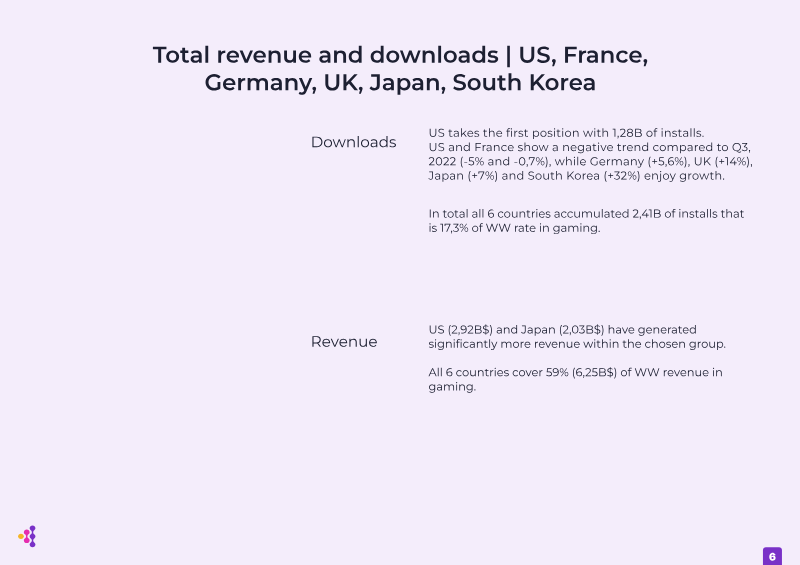Click the 'US (2,92B$)' revenue figure
This screenshot has width=800, height=565.
click(x=461, y=329)
